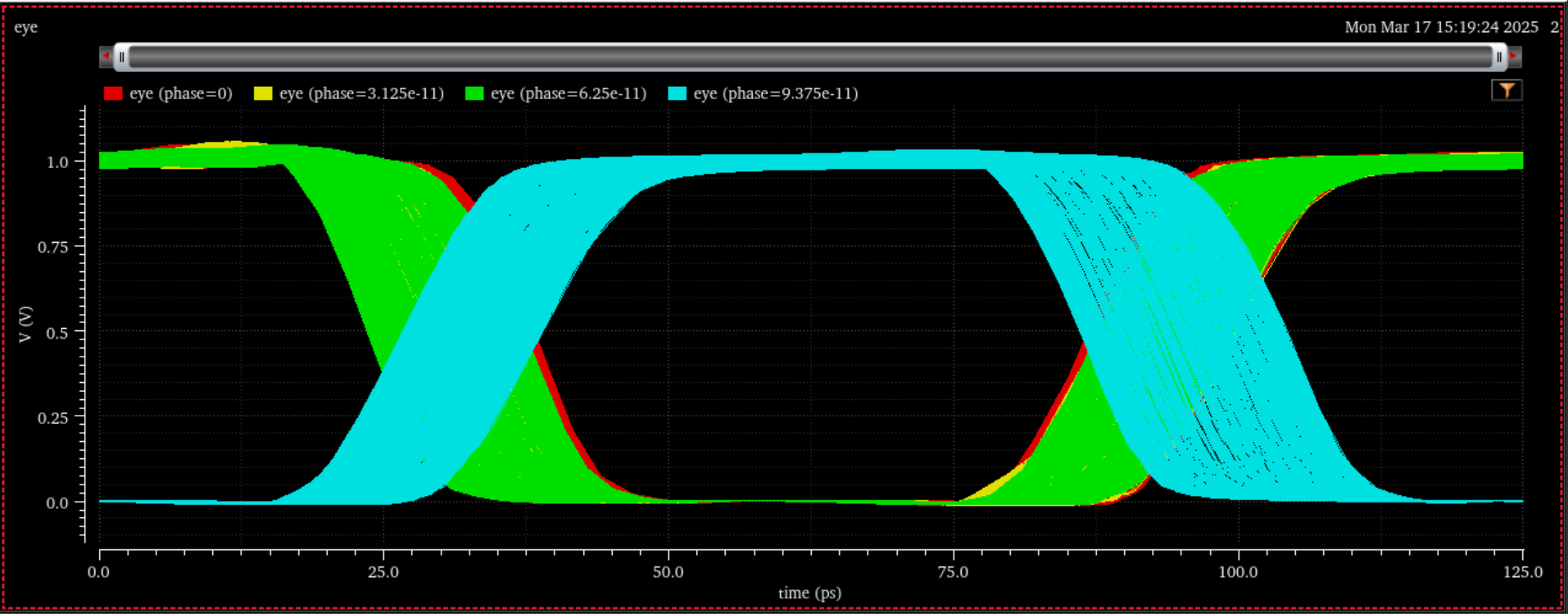Select legend entry eye (phase=0)
Screen dimensions: 1568x614
tap(181, 93)
